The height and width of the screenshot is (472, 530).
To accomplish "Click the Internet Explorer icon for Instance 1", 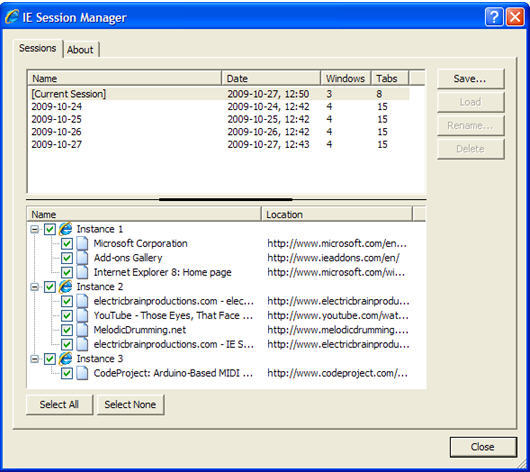I will click(x=66, y=229).
